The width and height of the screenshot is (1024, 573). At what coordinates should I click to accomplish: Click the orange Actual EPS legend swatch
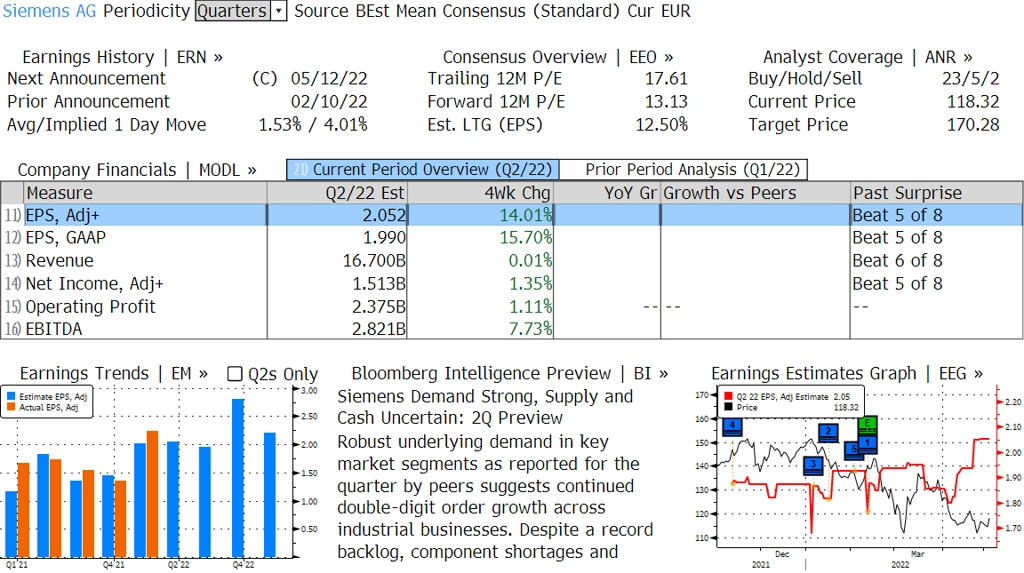pyautogui.click(x=11, y=407)
